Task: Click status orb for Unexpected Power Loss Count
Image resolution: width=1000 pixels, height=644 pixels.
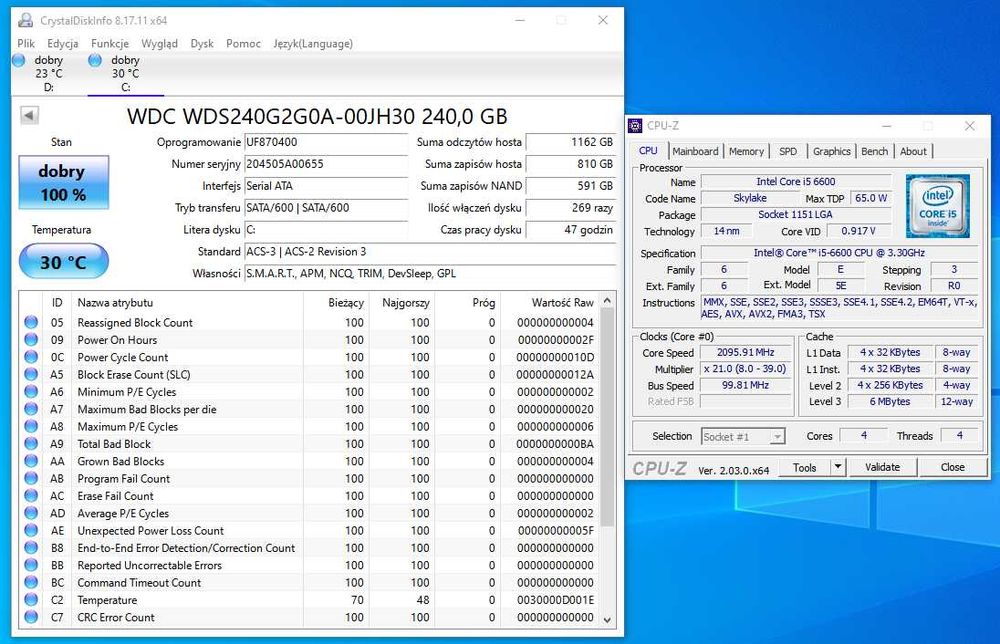Action: click(x=31, y=530)
